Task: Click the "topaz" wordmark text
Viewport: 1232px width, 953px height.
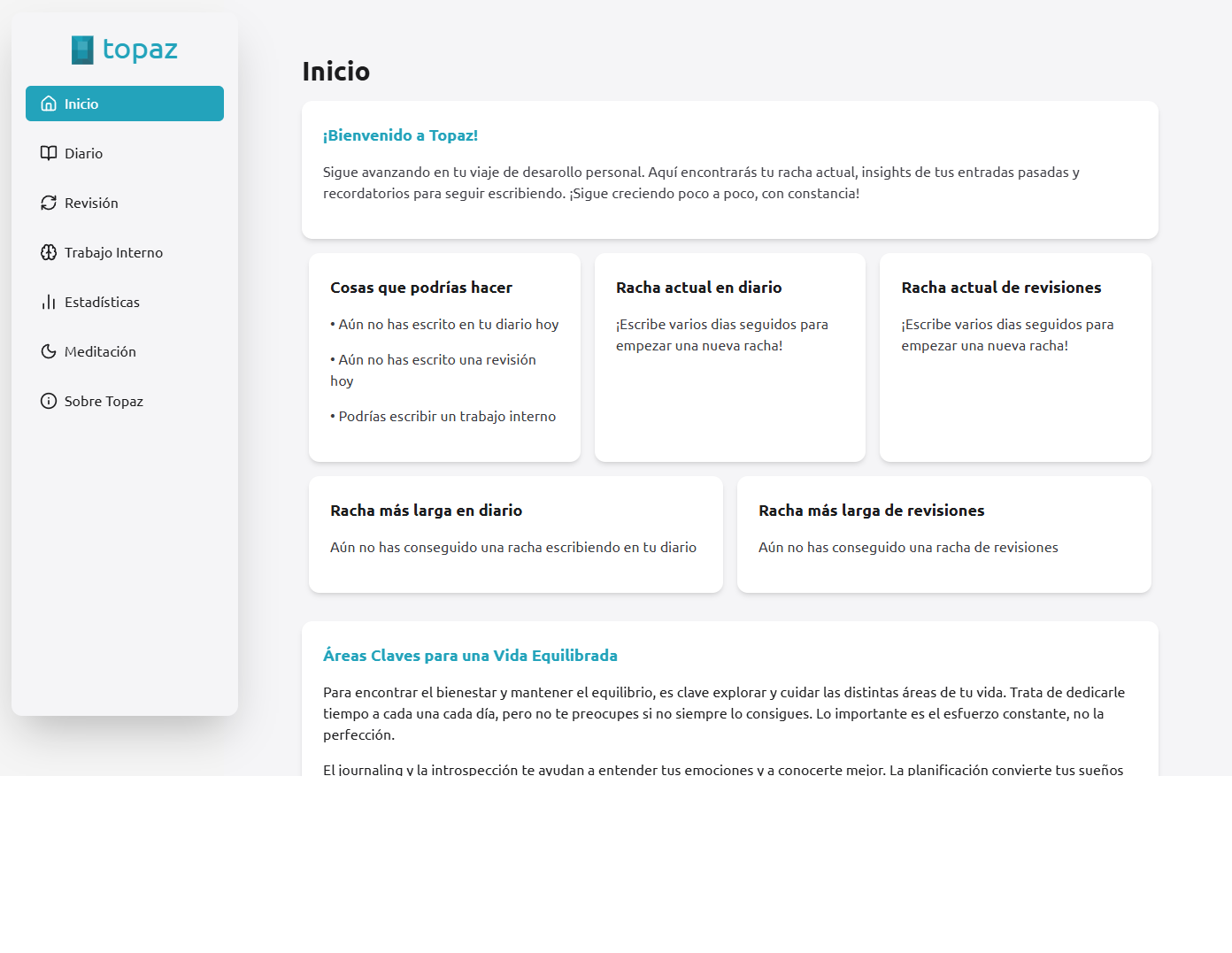Action: (x=140, y=49)
